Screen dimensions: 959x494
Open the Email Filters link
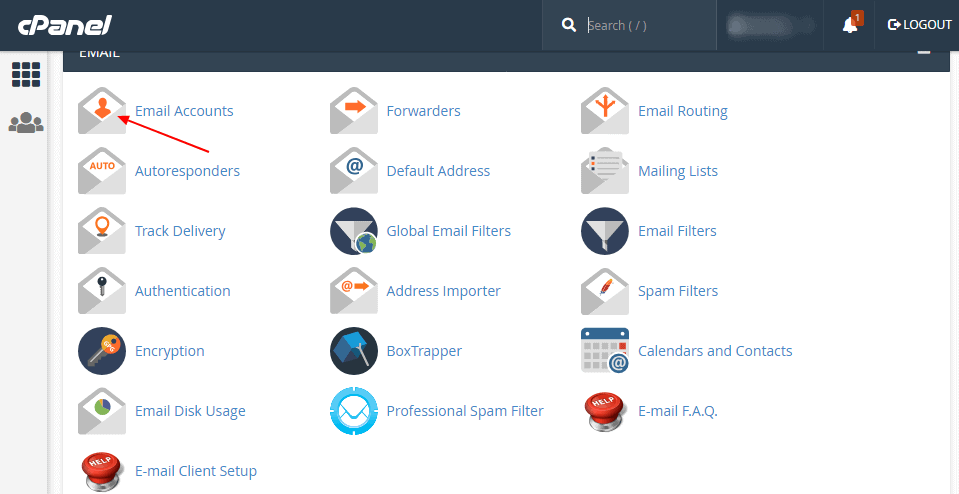677,230
